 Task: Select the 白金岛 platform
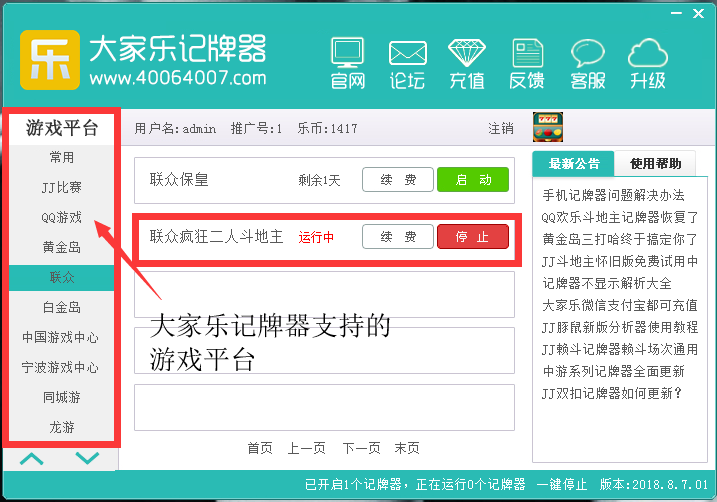(x=62, y=307)
